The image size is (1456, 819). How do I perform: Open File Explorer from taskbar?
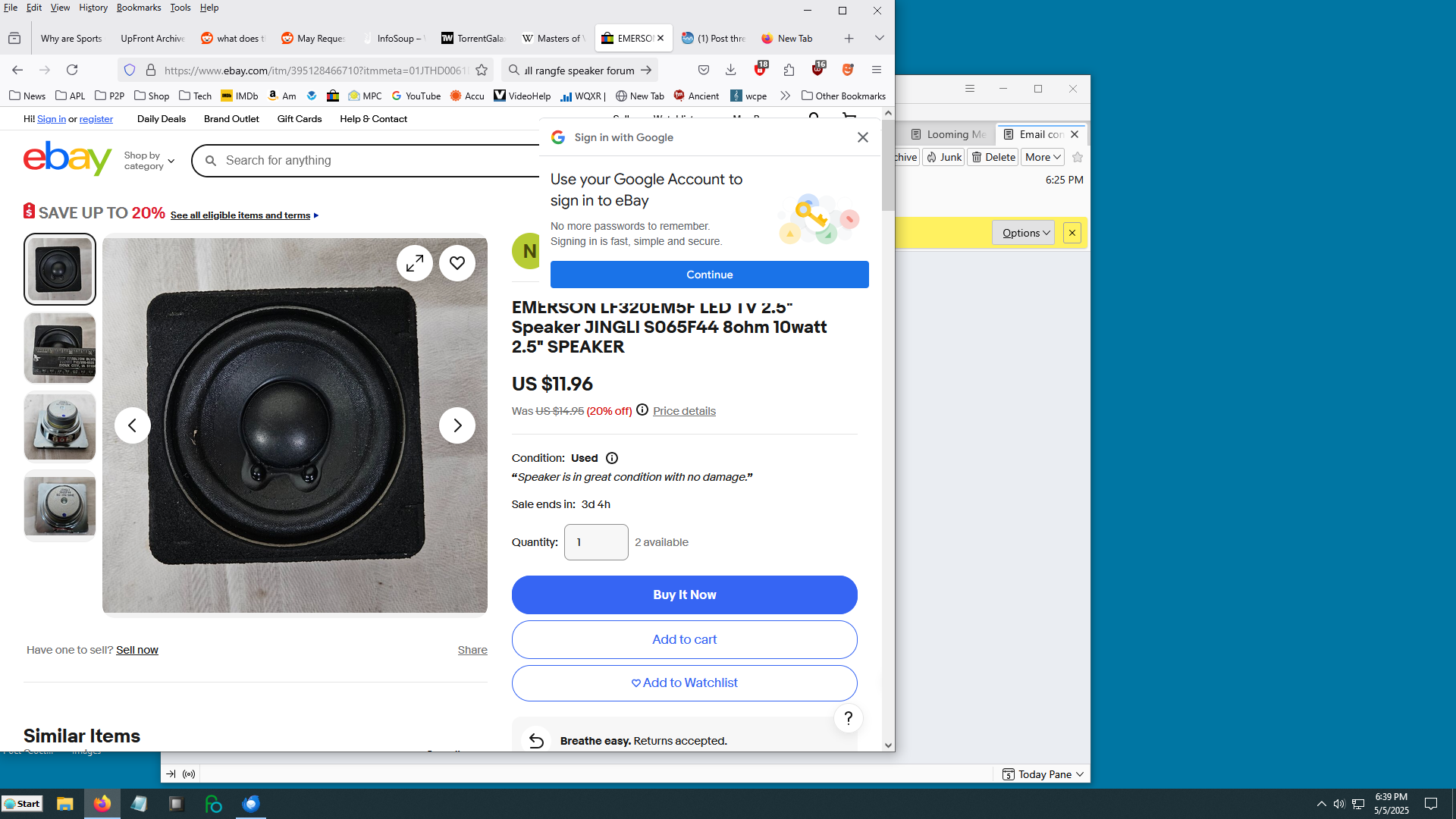pos(65,804)
